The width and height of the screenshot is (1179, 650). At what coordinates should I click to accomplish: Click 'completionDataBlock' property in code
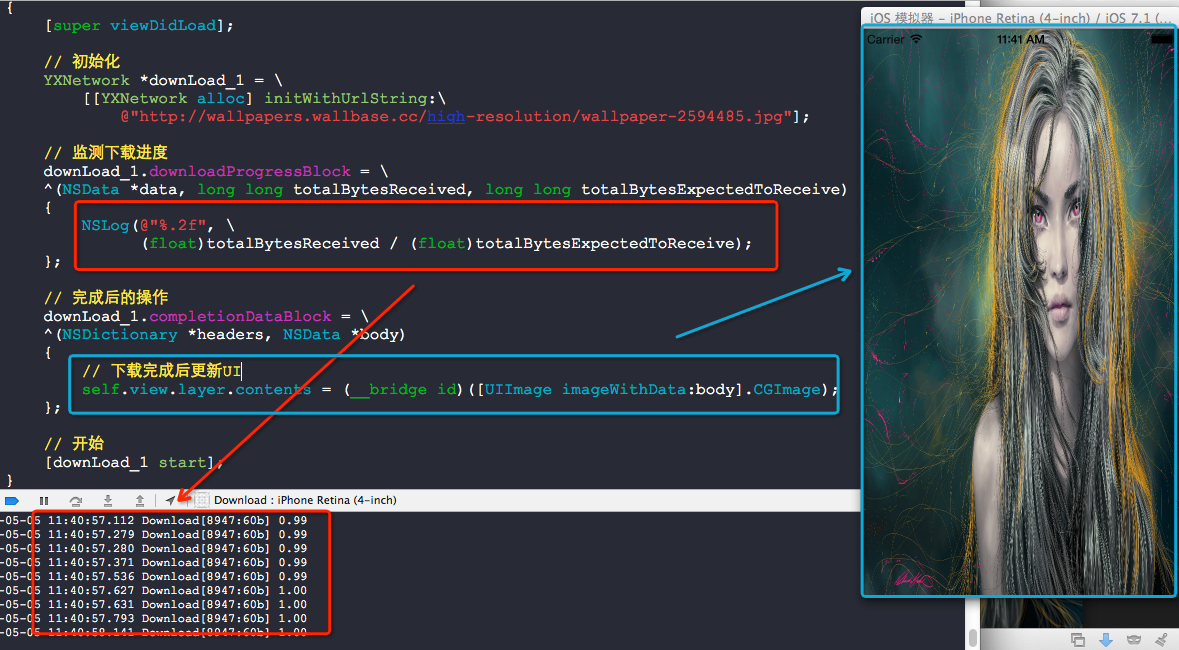point(240,317)
